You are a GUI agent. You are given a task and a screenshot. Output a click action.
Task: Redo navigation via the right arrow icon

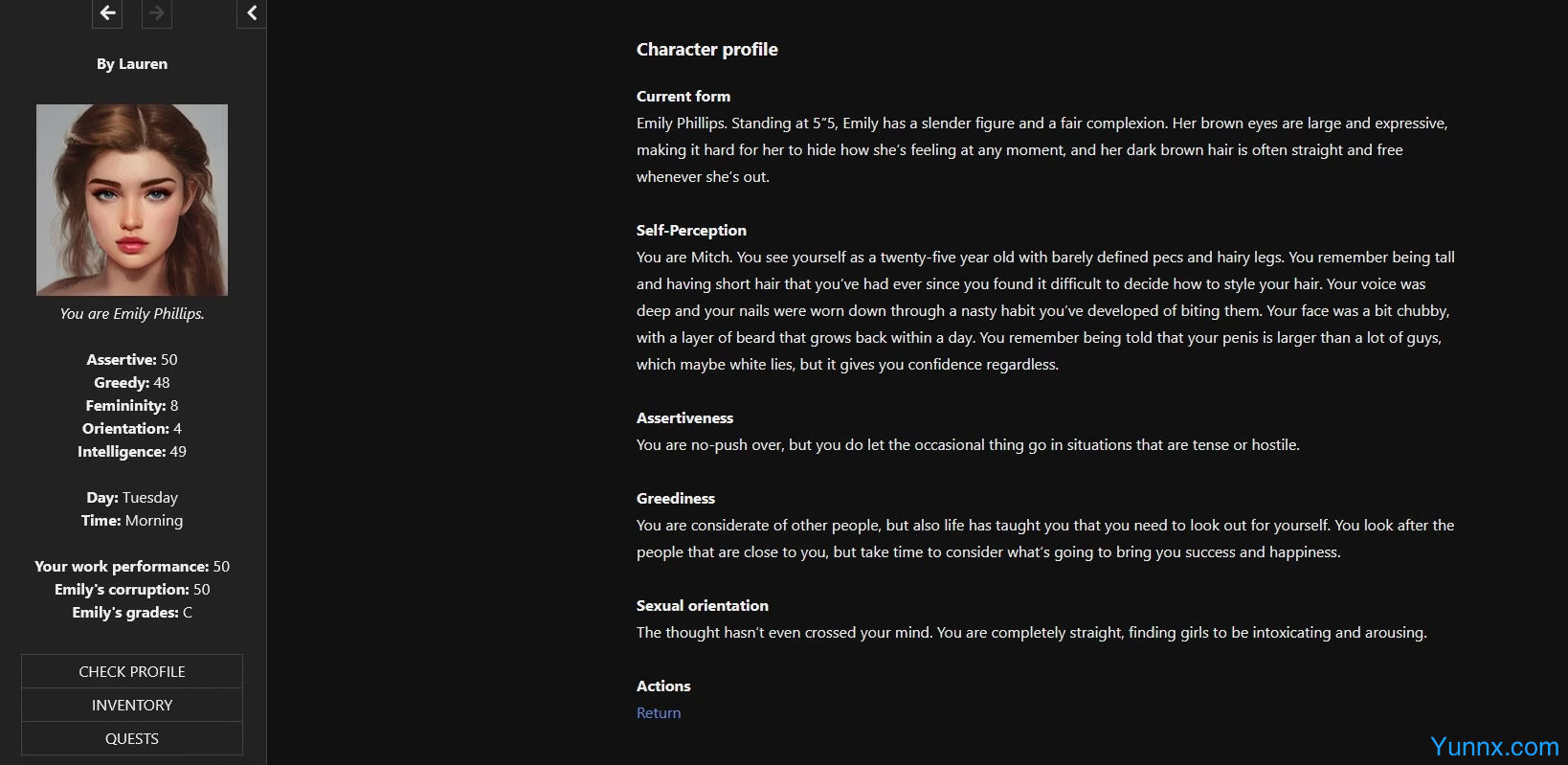point(156,13)
